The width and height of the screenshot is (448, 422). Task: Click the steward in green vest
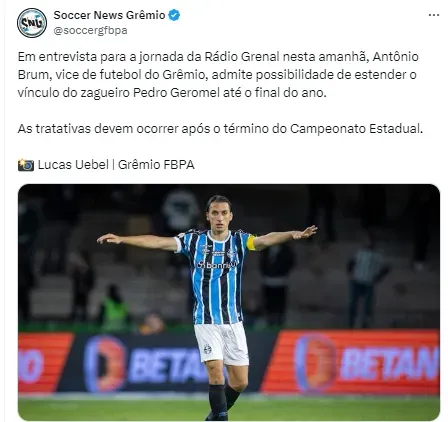tap(115, 308)
